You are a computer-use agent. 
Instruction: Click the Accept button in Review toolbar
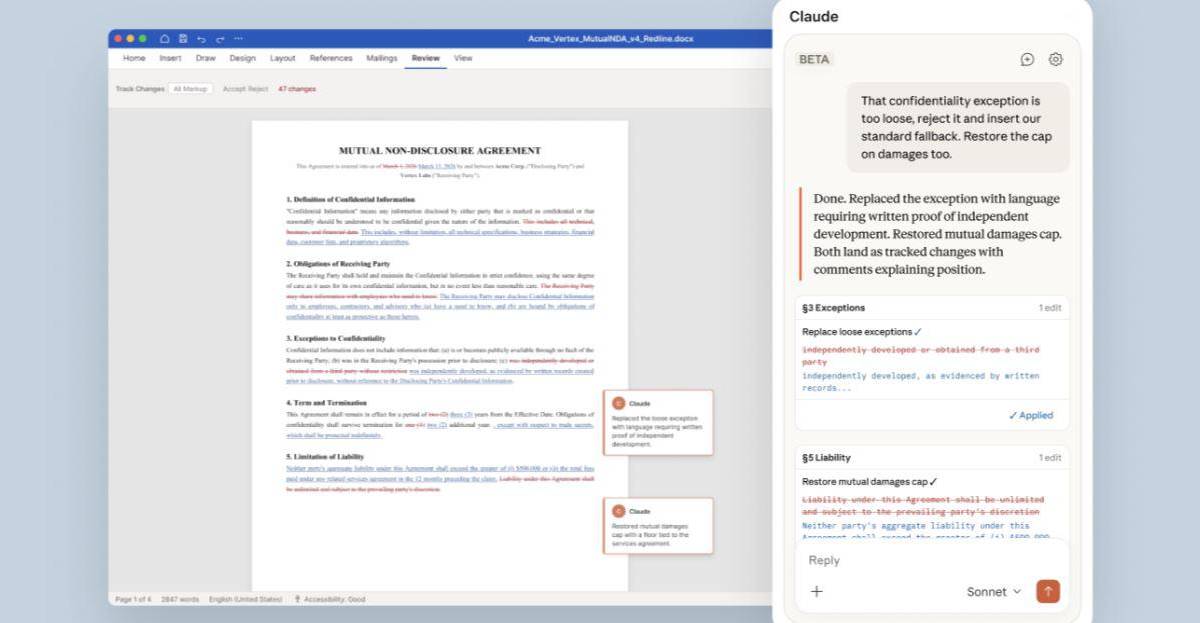pos(233,89)
